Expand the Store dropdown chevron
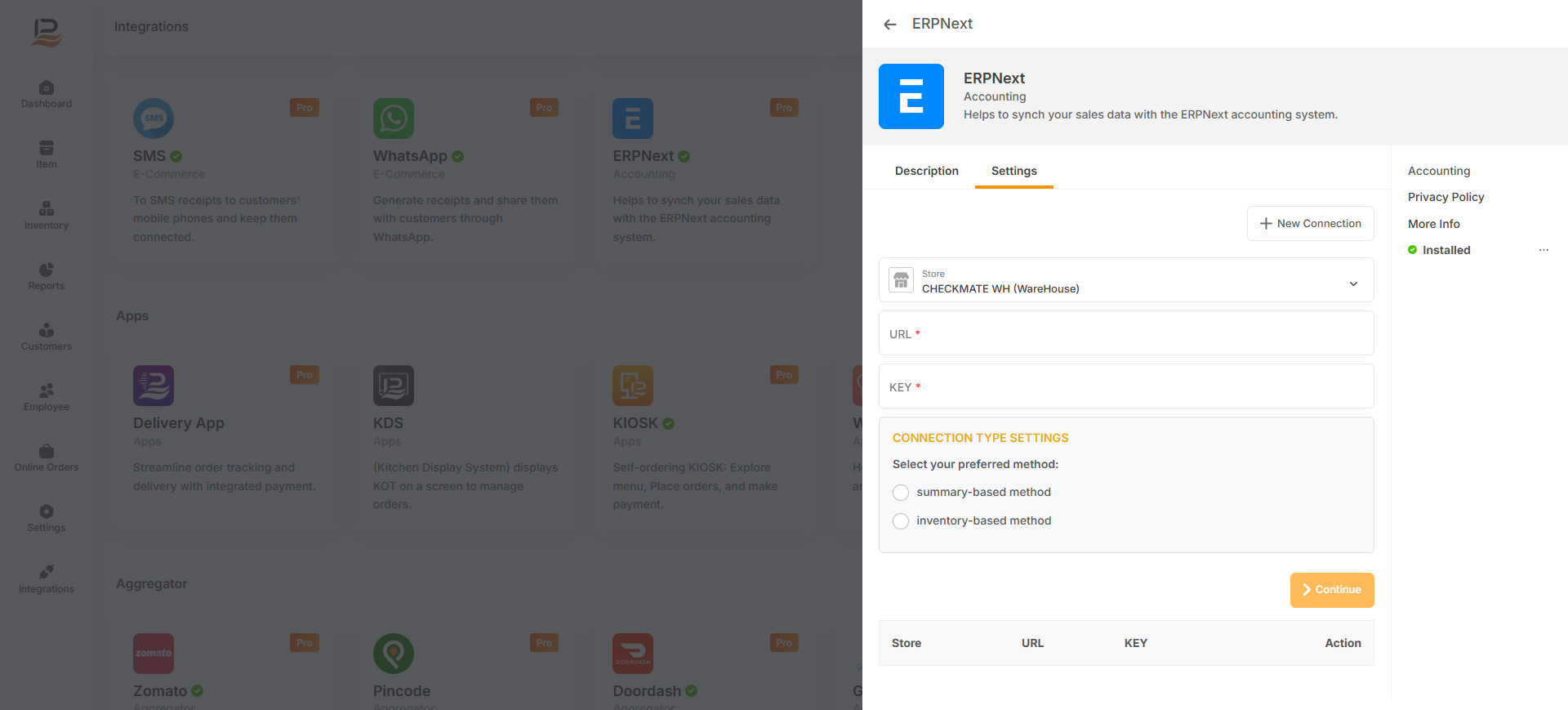Viewport: 1568px width, 710px height. (x=1353, y=284)
